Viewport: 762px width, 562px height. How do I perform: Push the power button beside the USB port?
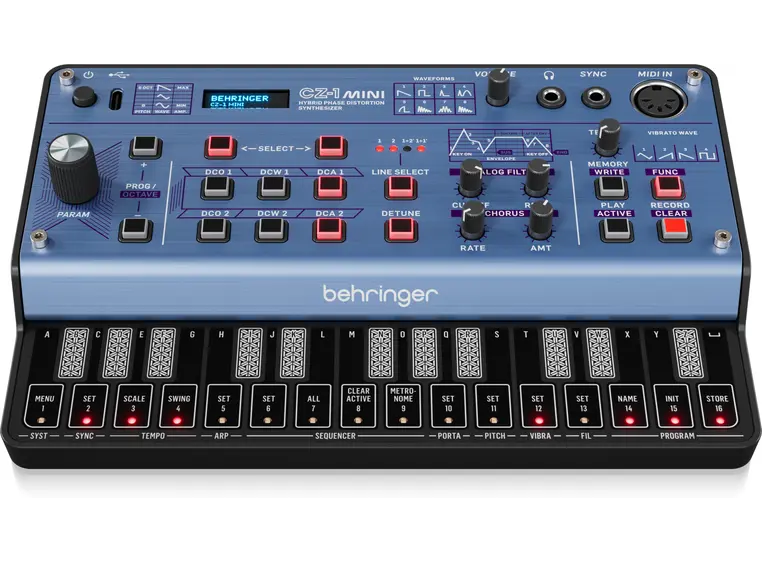coord(84,96)
